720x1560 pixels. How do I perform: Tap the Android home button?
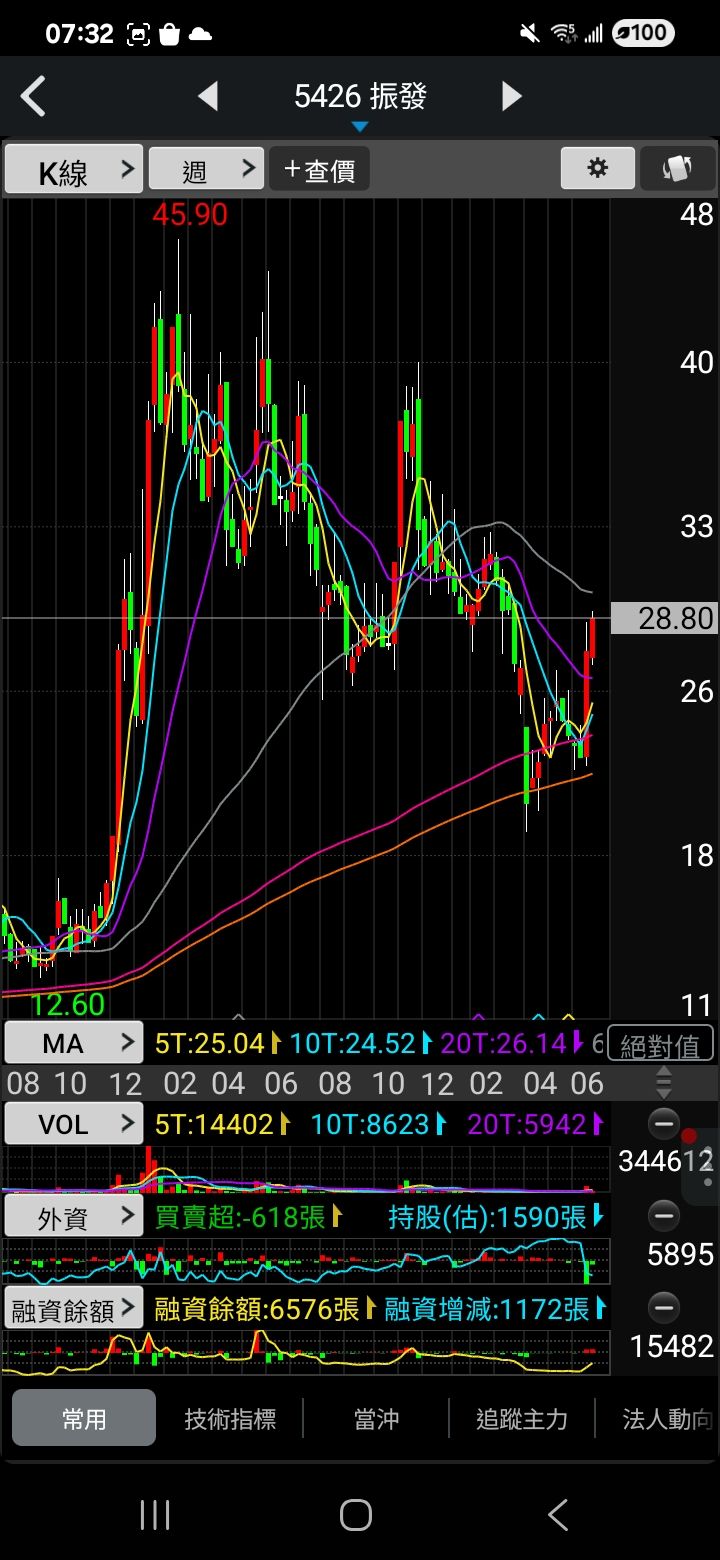coord(356,1515)
